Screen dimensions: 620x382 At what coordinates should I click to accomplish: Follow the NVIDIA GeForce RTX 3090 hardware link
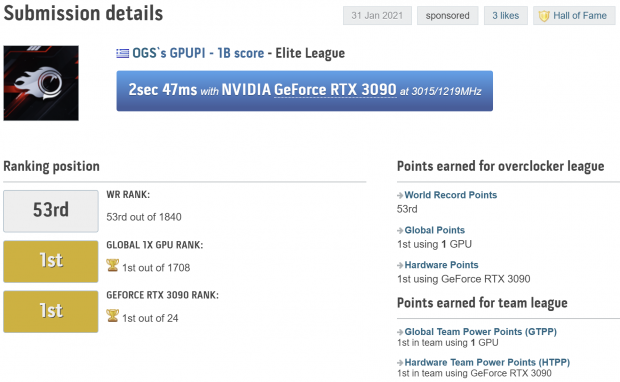(309, 90)
